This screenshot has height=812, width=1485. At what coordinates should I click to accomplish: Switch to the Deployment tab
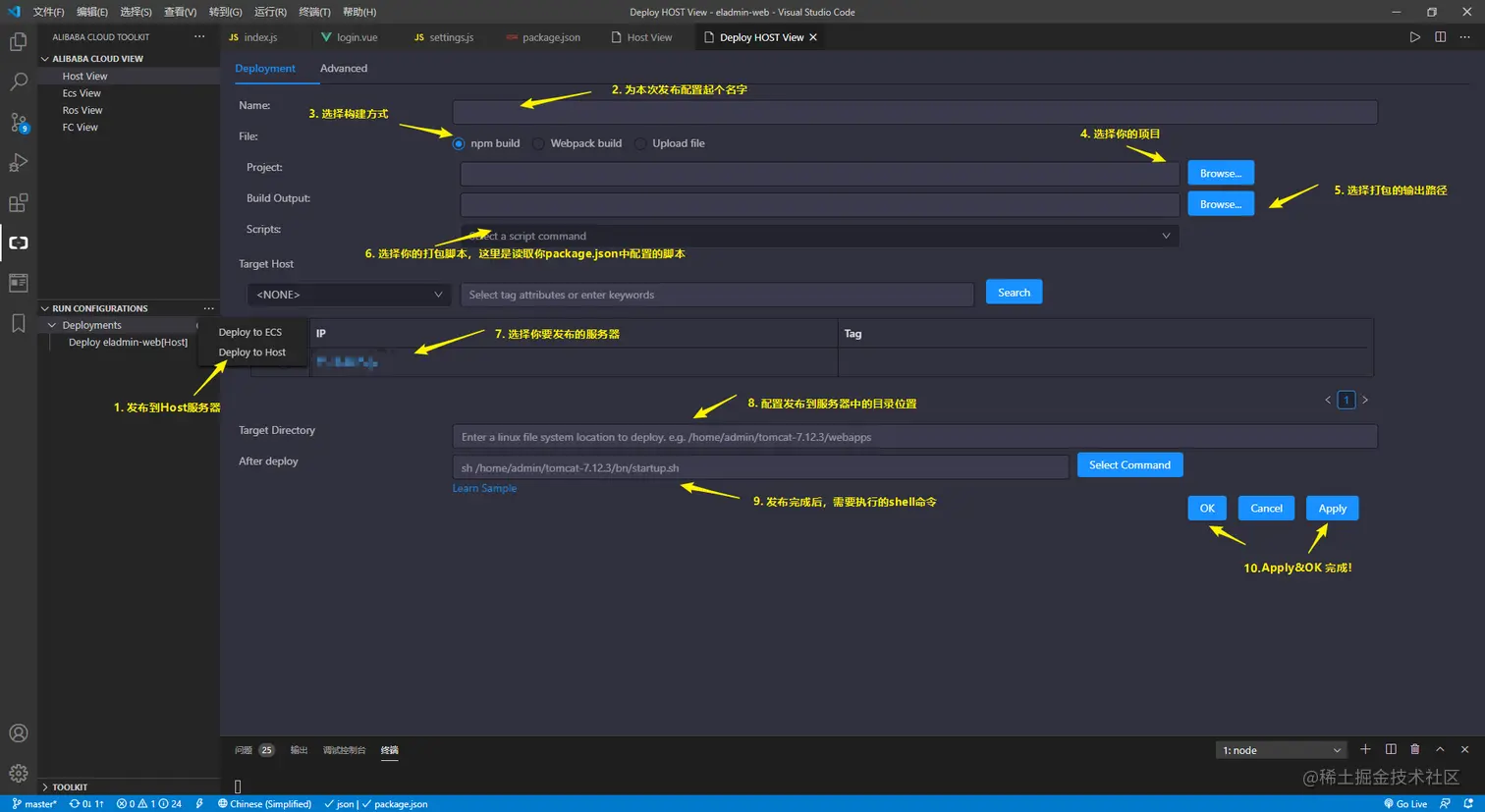click(265, 69)
